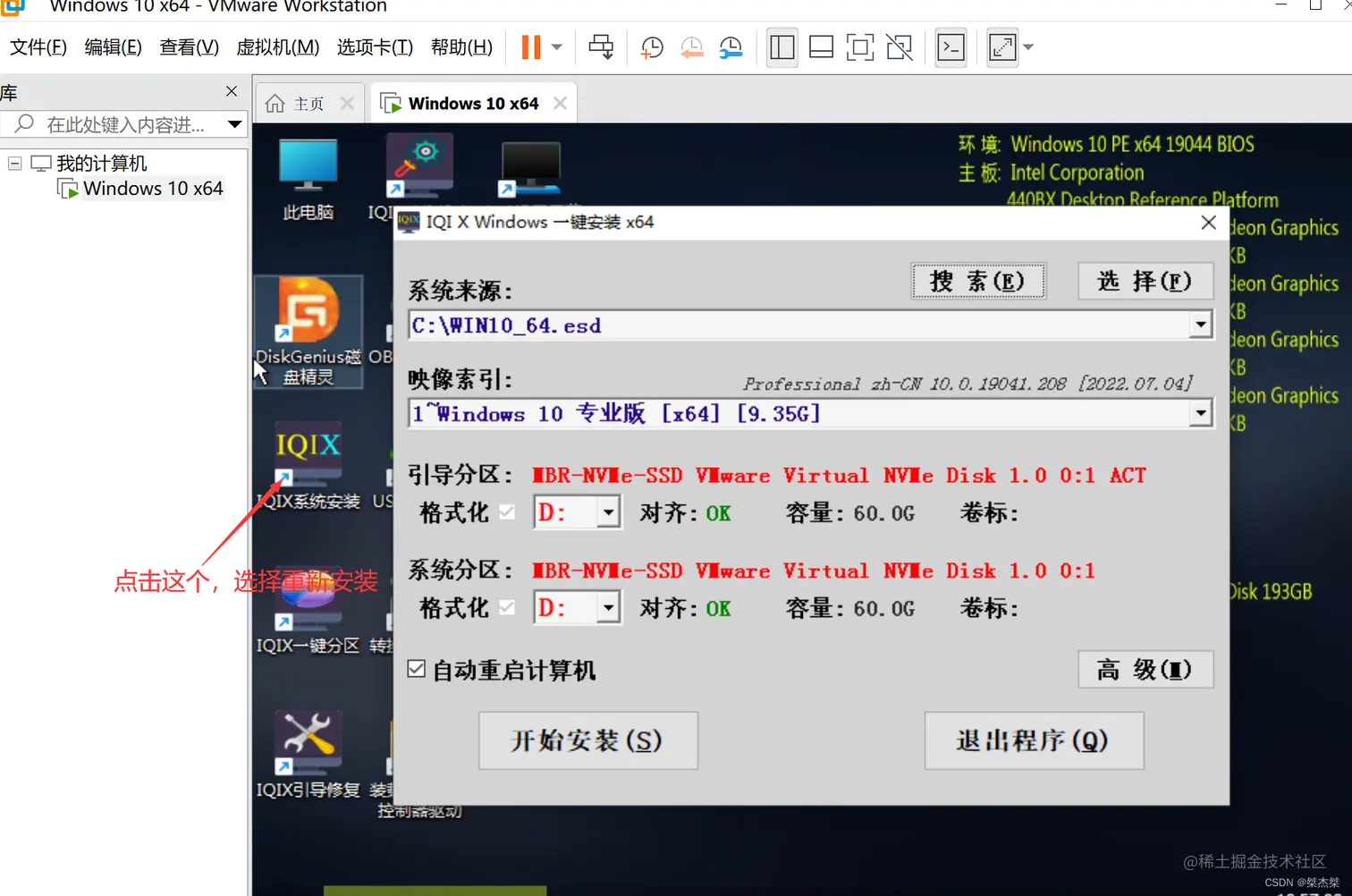
Task: Click the stretch guest display icon
Action: 1002,47
